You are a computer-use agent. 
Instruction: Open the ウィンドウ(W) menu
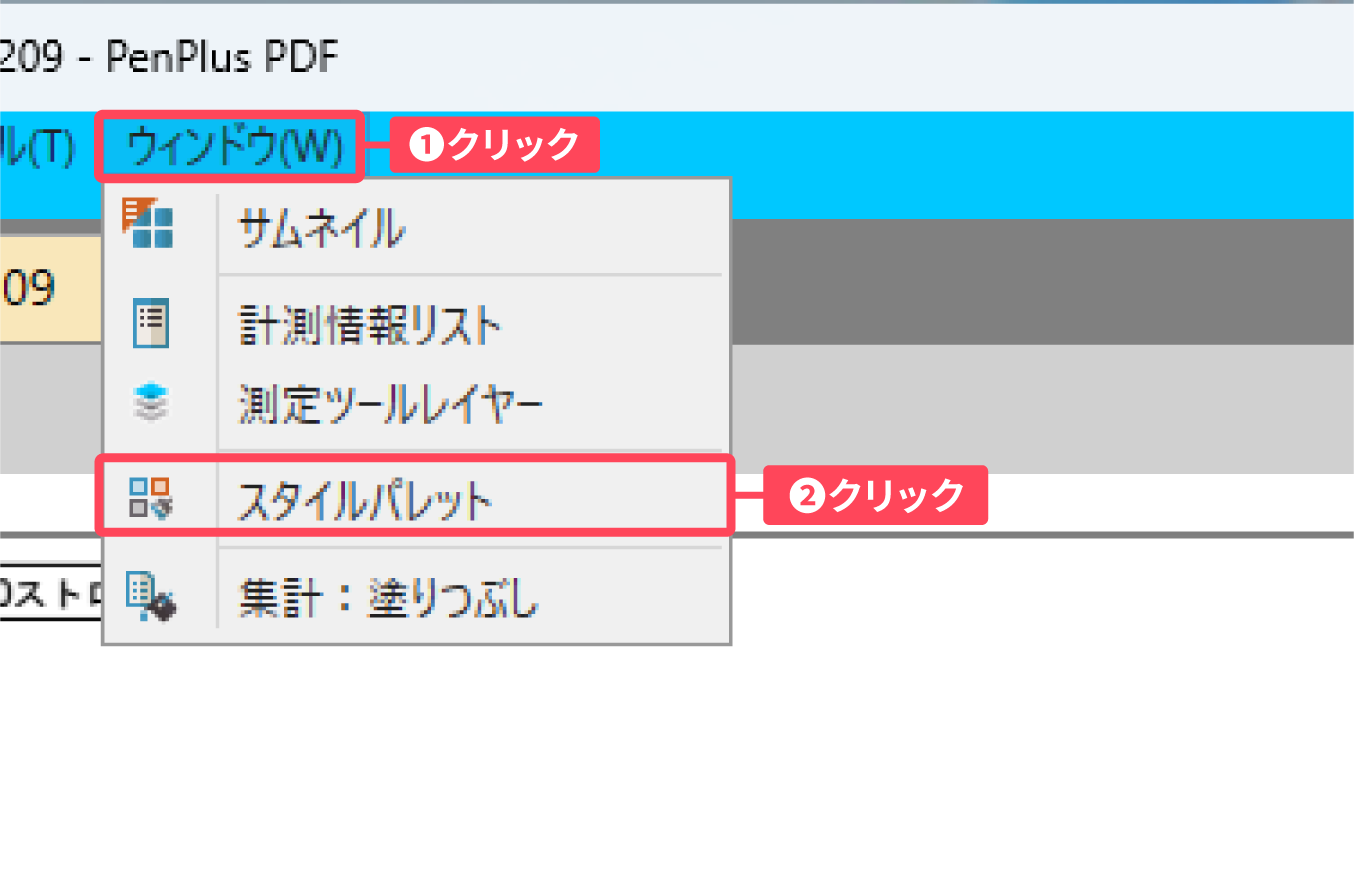pyautogui.click(x=232, y=148)
